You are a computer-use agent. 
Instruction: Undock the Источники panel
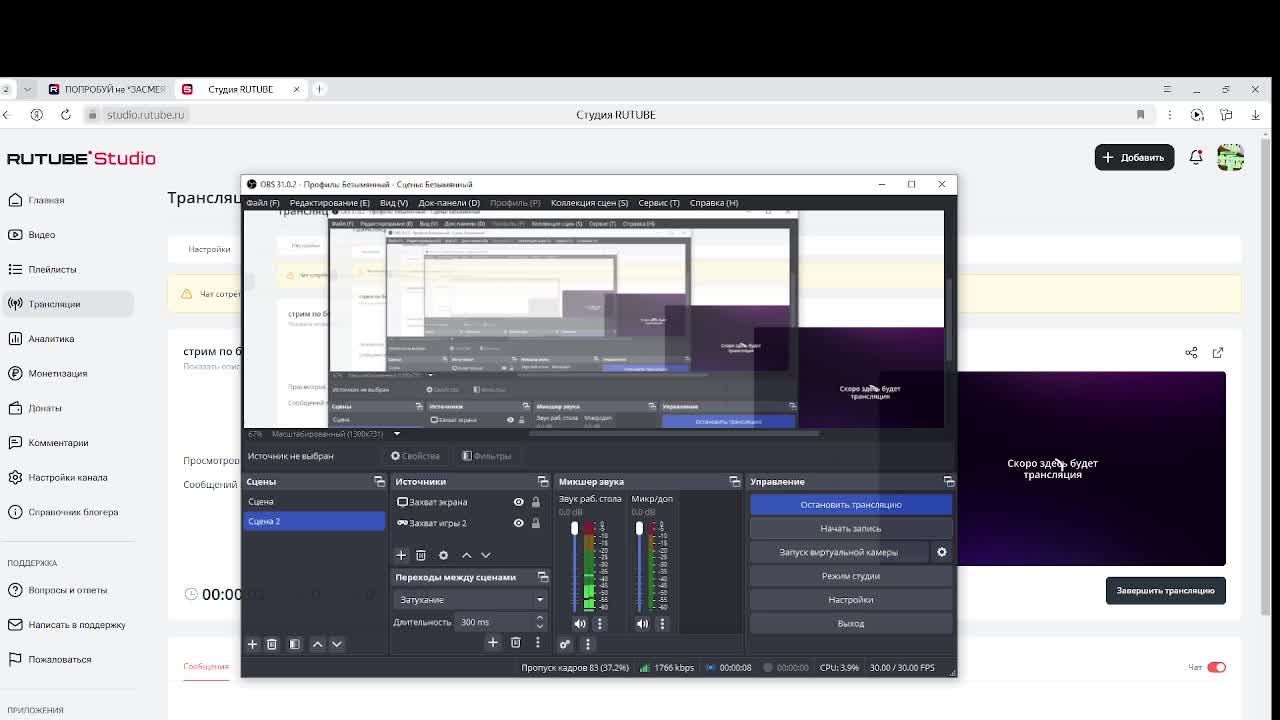543,482
